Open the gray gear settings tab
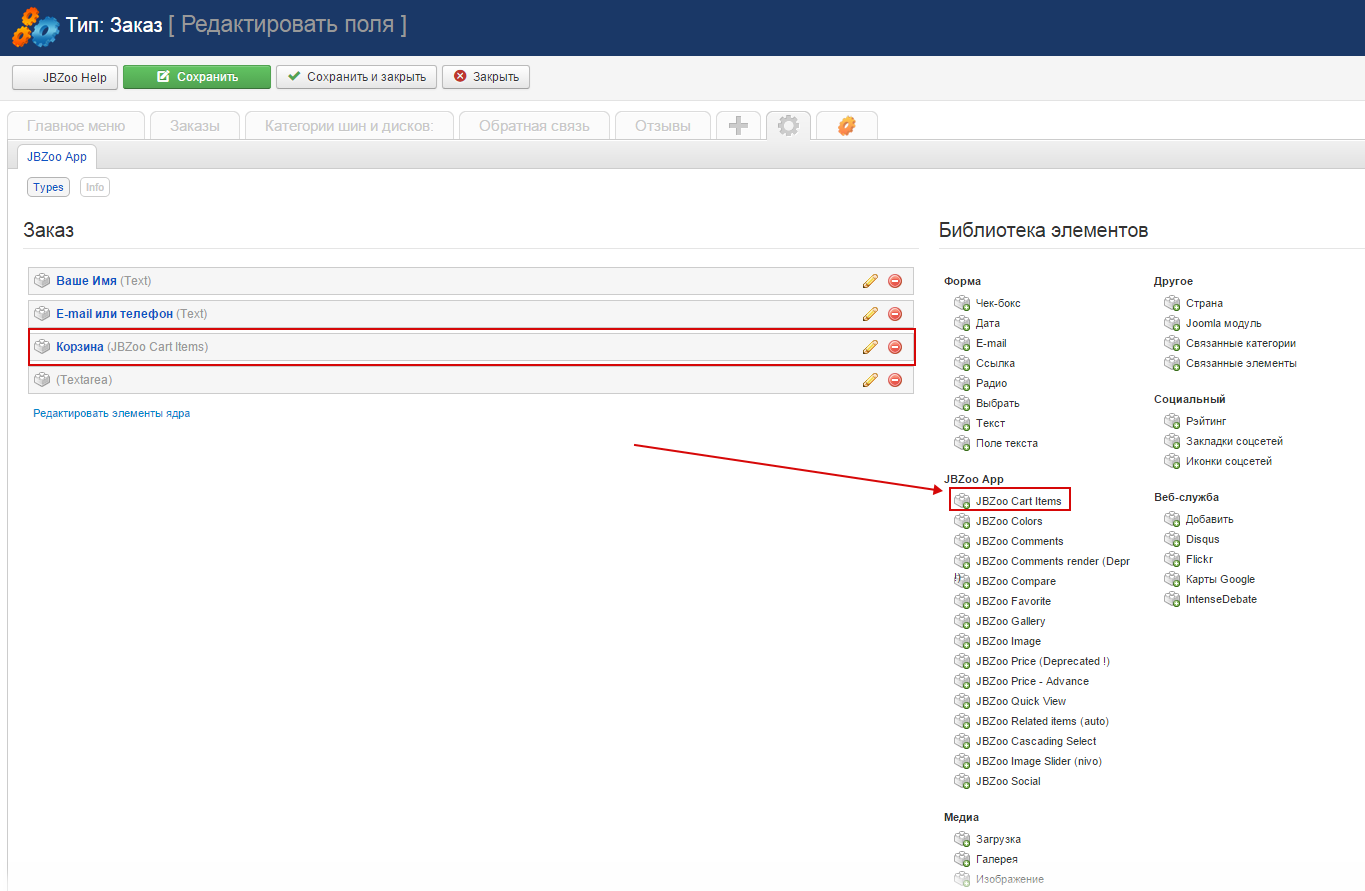The width and height of the screenshot is (1365, 891). 788,126
